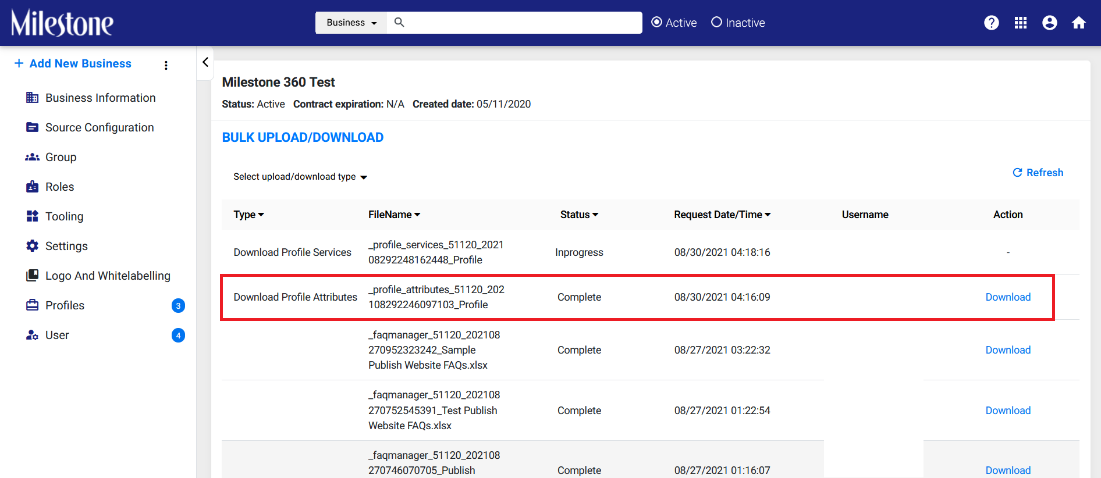Download the profile attributes file
The width and height of the screenshot is (1101, 478).
coord(1008,297)
